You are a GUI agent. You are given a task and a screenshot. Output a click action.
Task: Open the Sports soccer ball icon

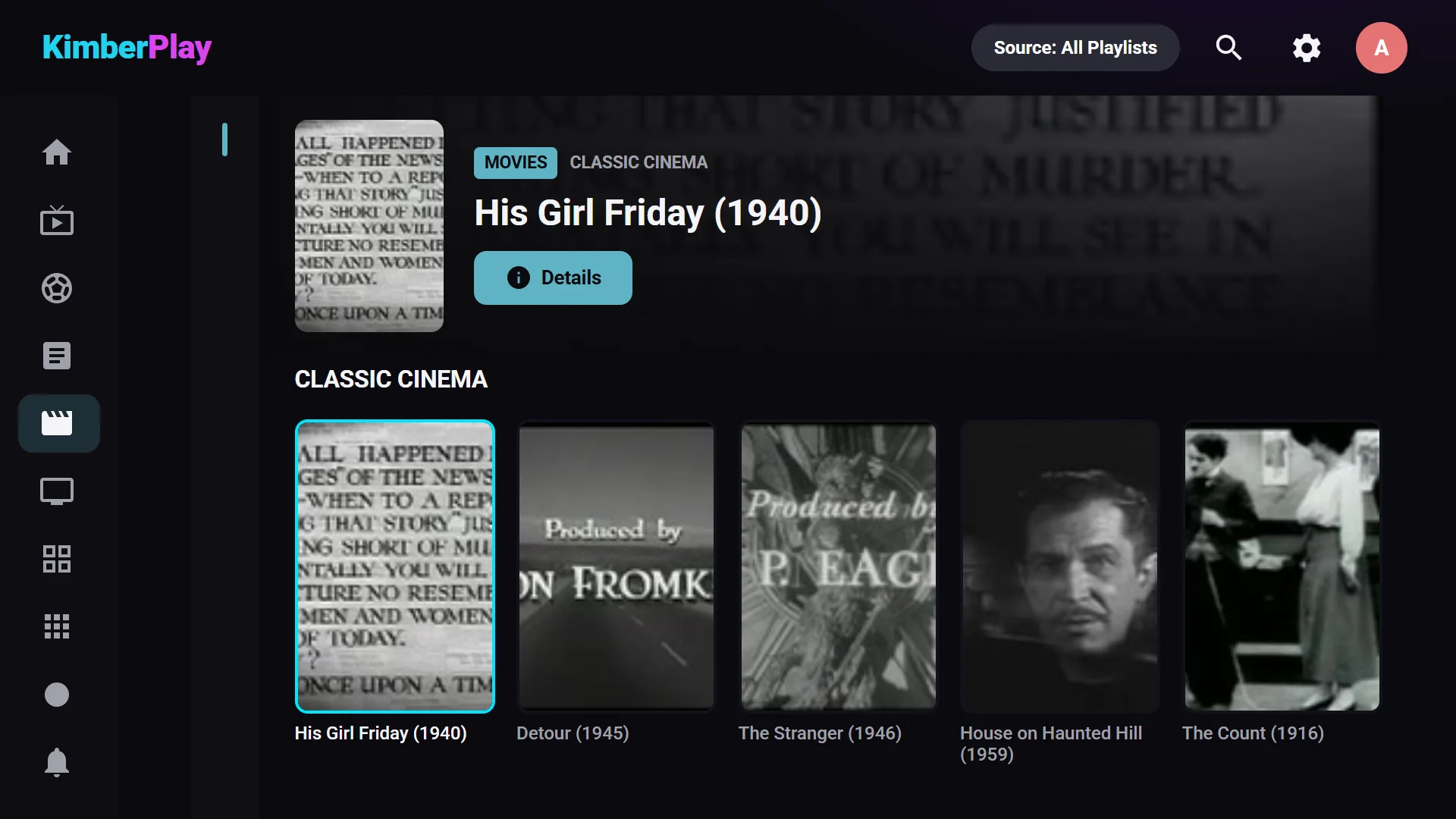coord(57,288)
